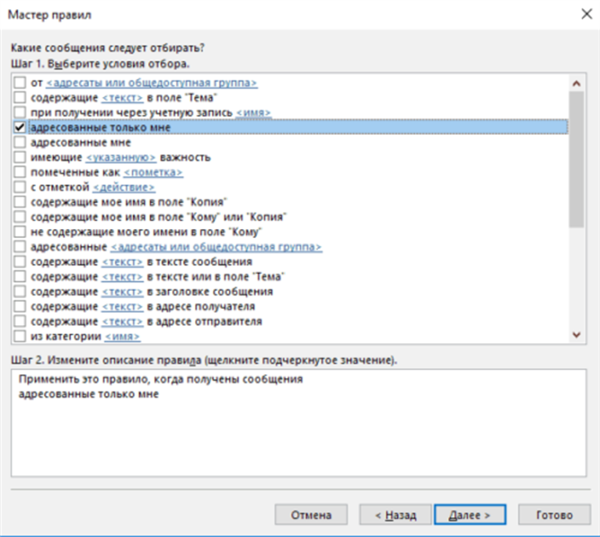
Task: Check the 'адресованные мне' condition
Action: pos(20,142)
